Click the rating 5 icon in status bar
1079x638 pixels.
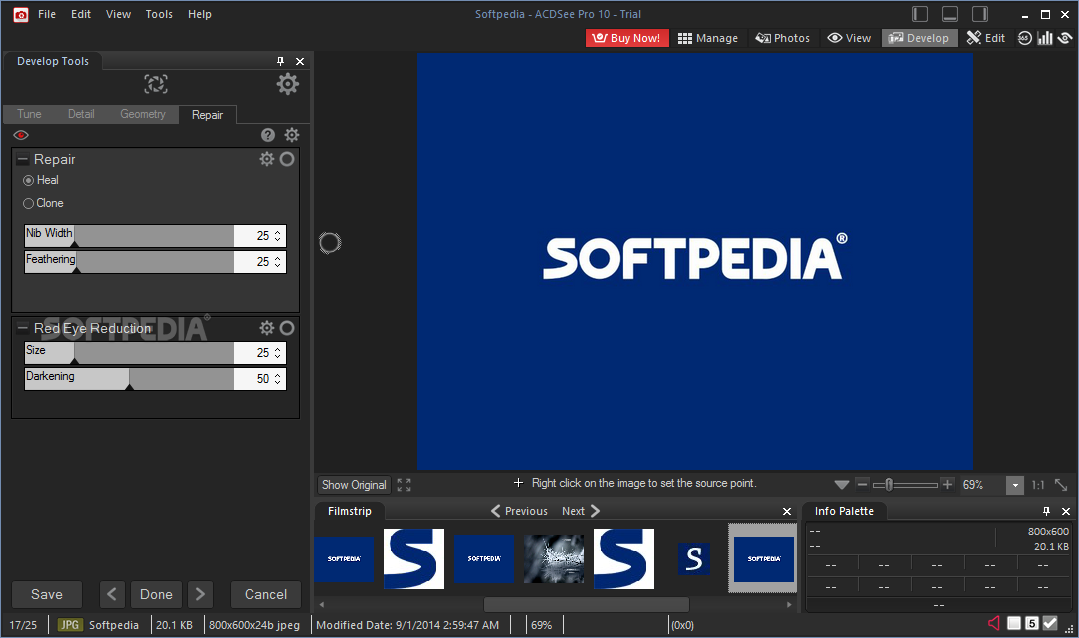[1032, 624]
